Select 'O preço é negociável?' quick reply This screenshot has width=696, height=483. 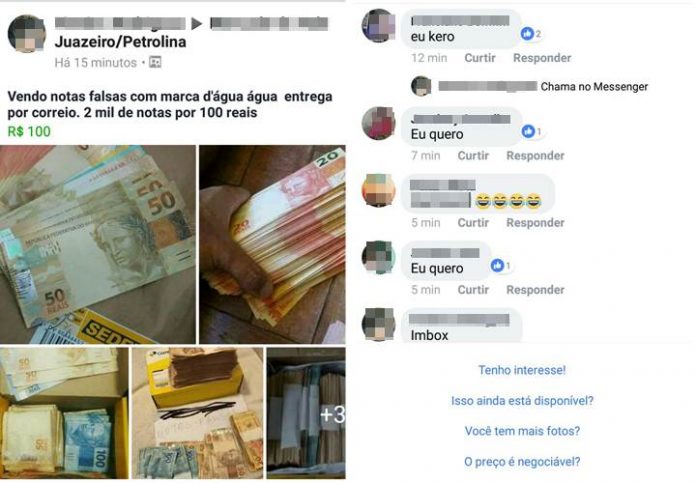coord(522,462)
